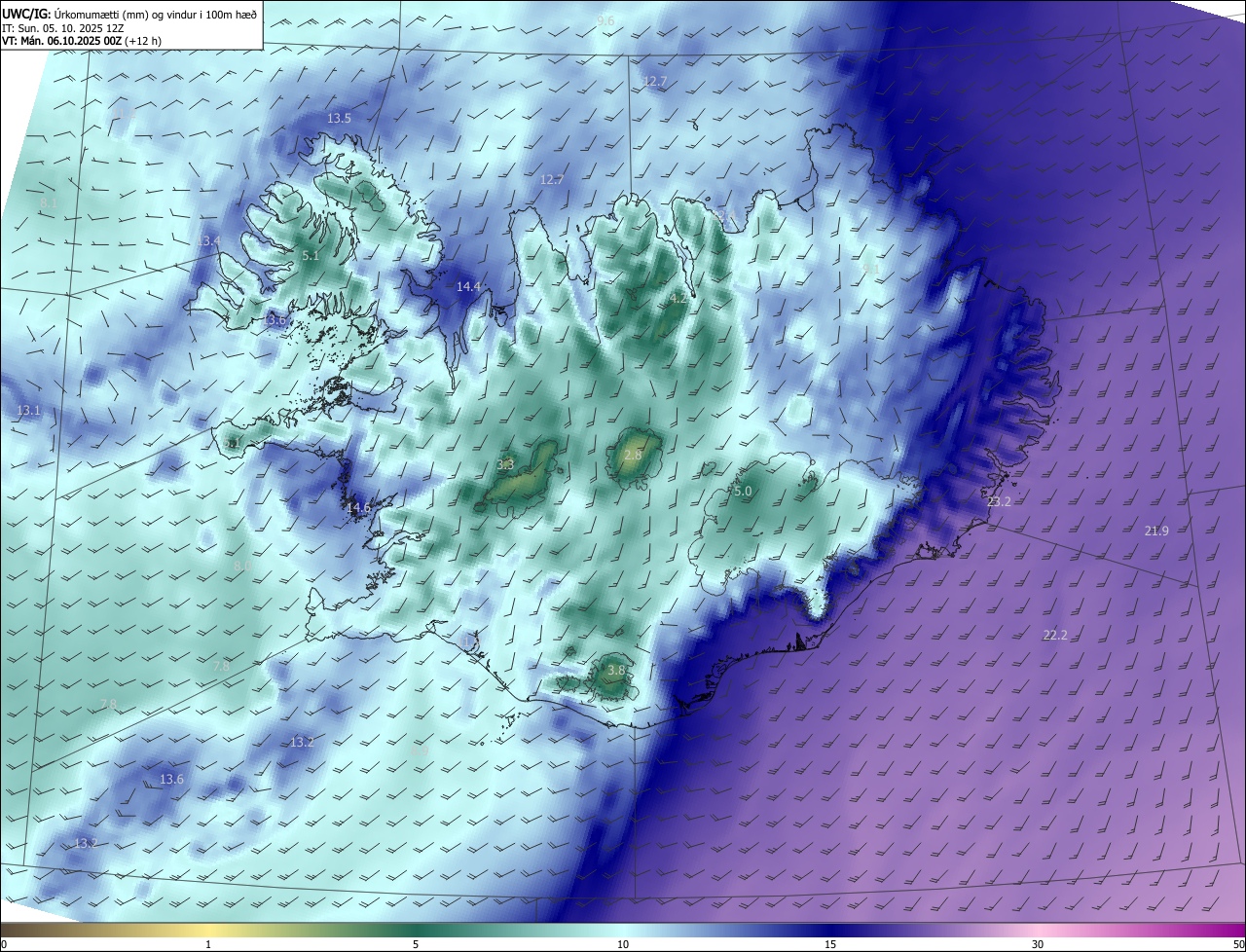
Task: Select the 8.1 value label
Action: 49,202
